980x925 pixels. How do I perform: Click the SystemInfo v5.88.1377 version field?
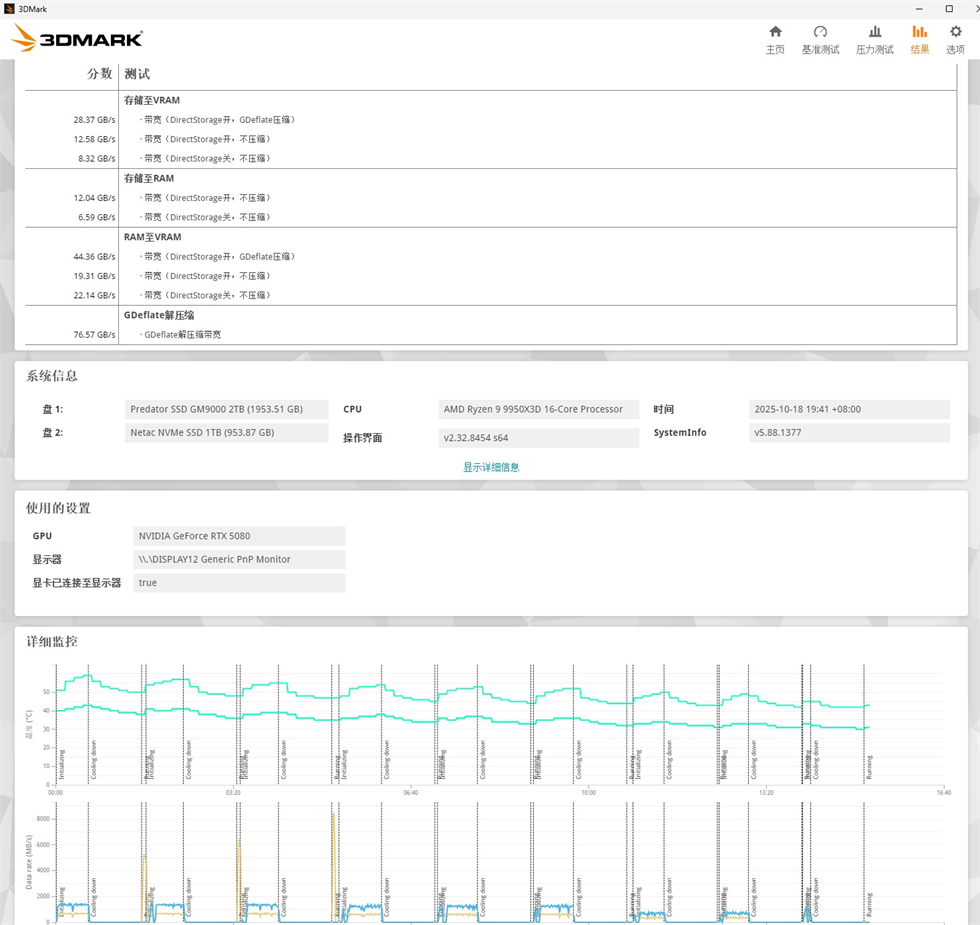click(848, 433)
